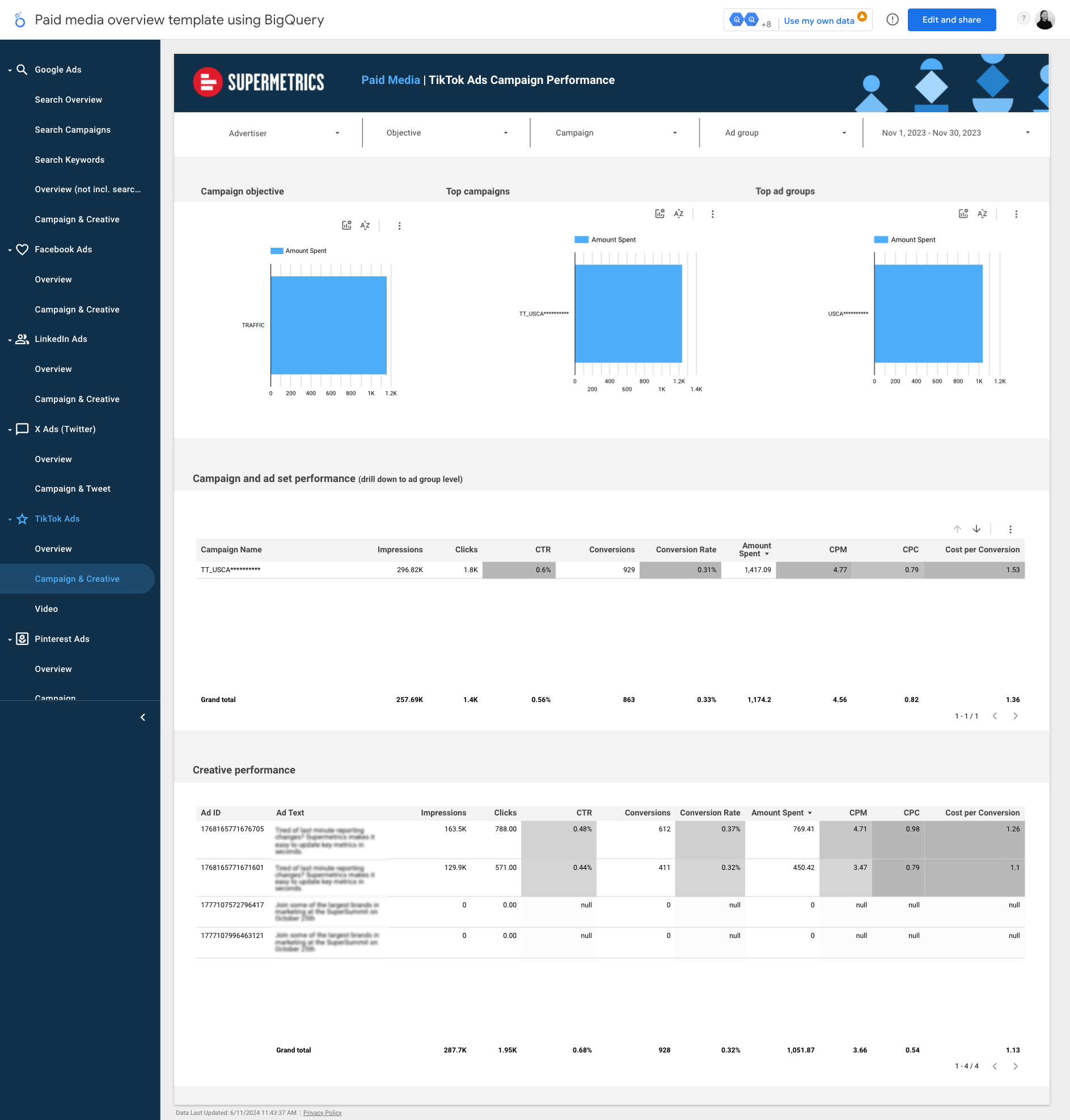
Task: Open the Campaign objective chart's three-dot menu
Action: [x=399, y=226]
